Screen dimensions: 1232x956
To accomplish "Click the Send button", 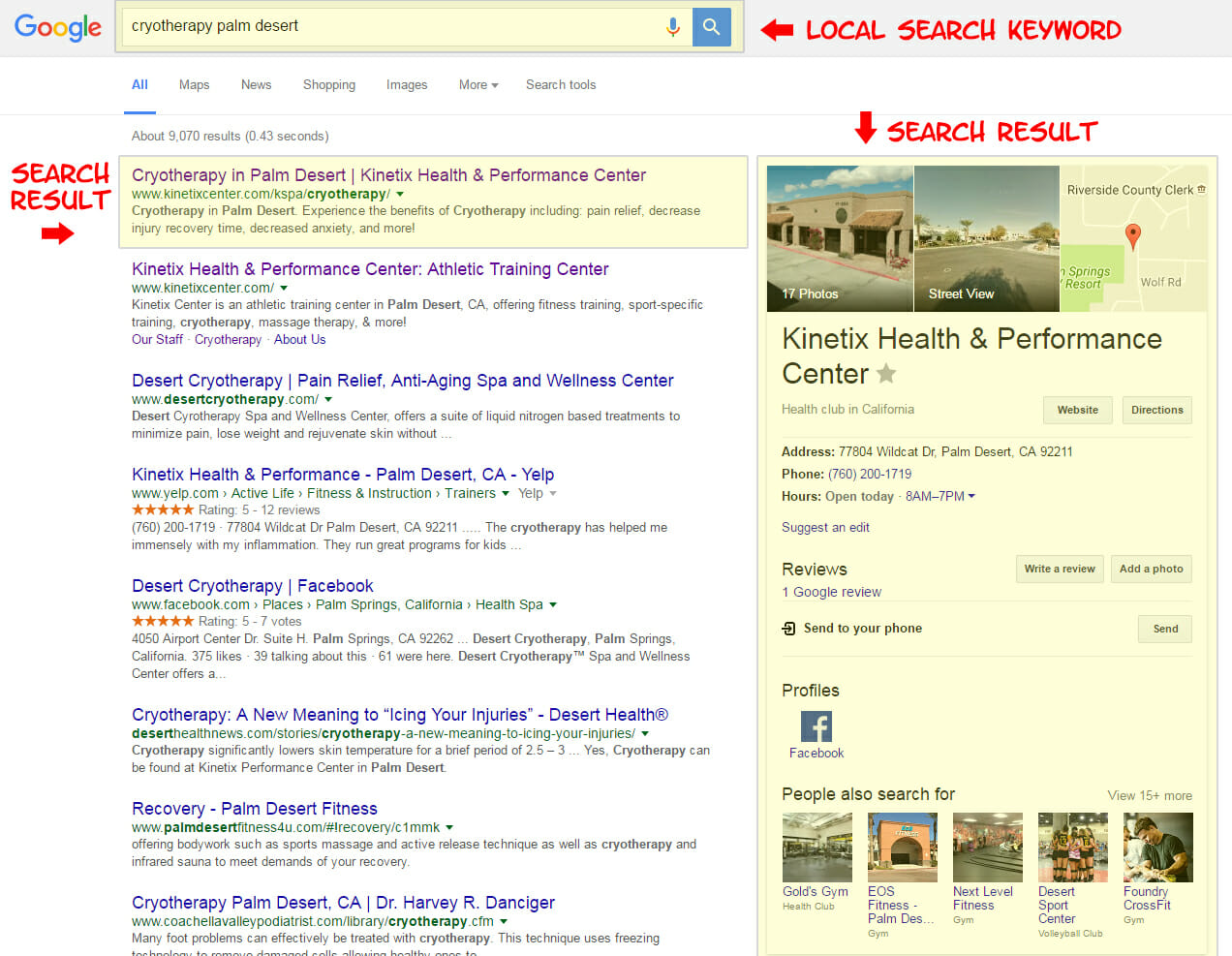I will point(1165,629).
